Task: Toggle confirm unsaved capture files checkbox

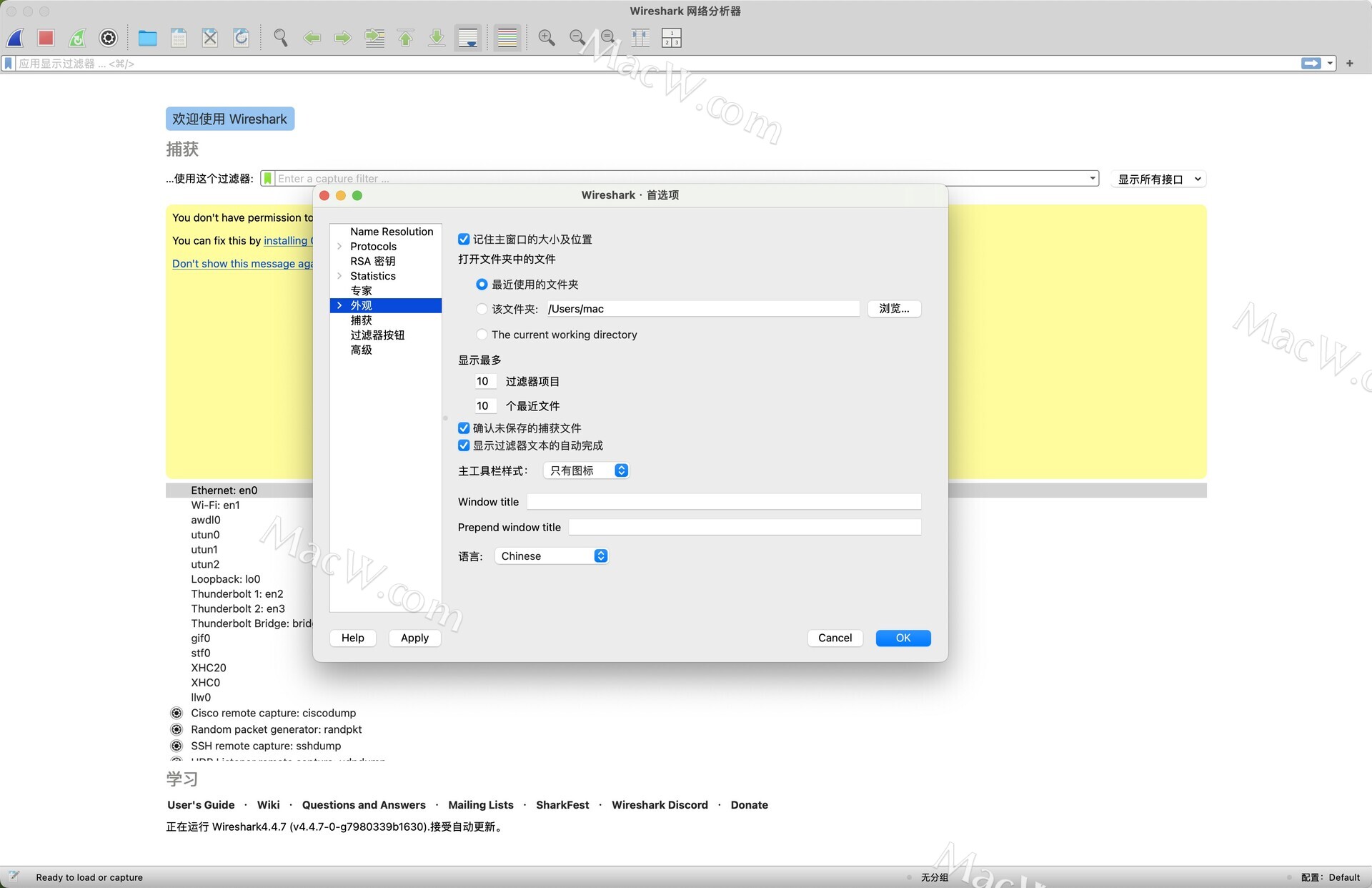Action: 464,428
